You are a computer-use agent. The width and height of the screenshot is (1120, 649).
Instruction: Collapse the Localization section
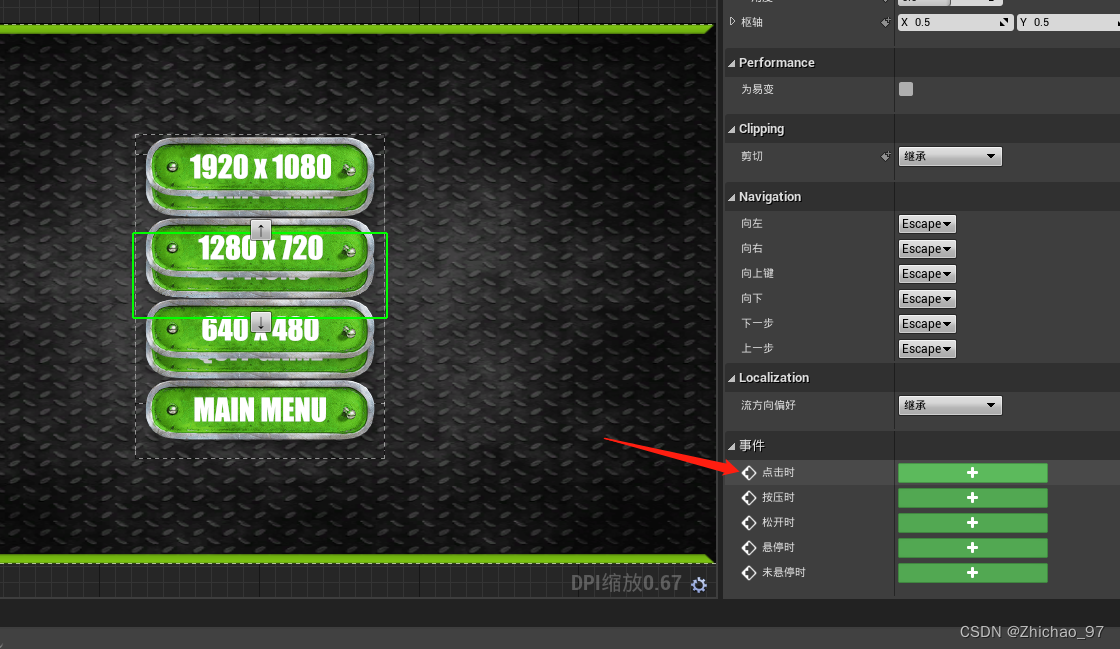point(731,378)
